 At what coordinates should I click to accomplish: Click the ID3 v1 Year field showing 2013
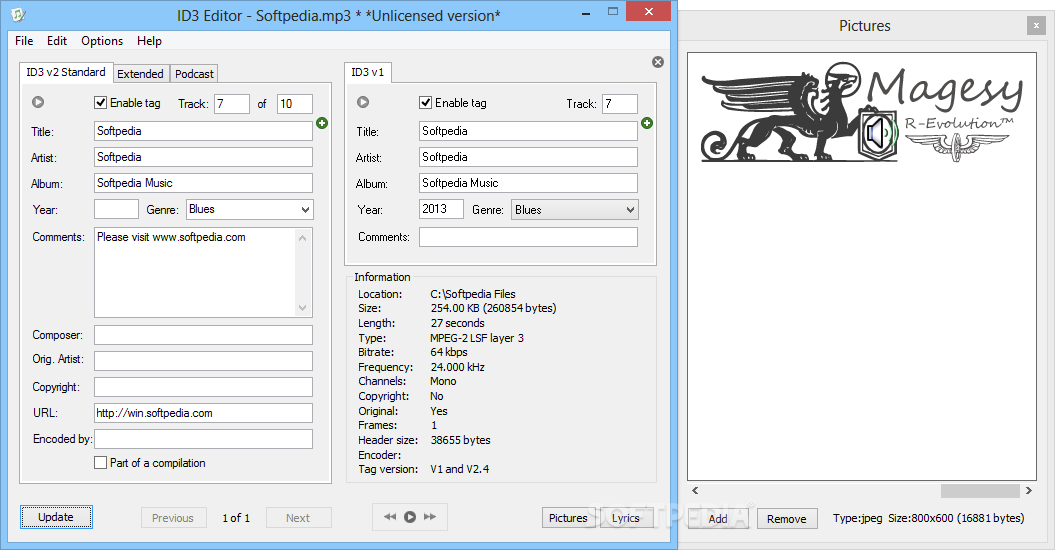(441, 209)
